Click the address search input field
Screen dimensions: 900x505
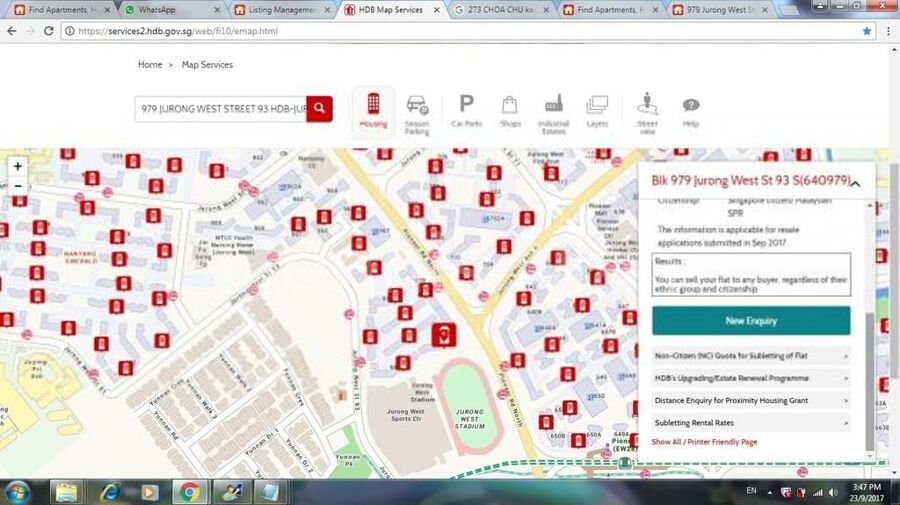click(221, 108)
